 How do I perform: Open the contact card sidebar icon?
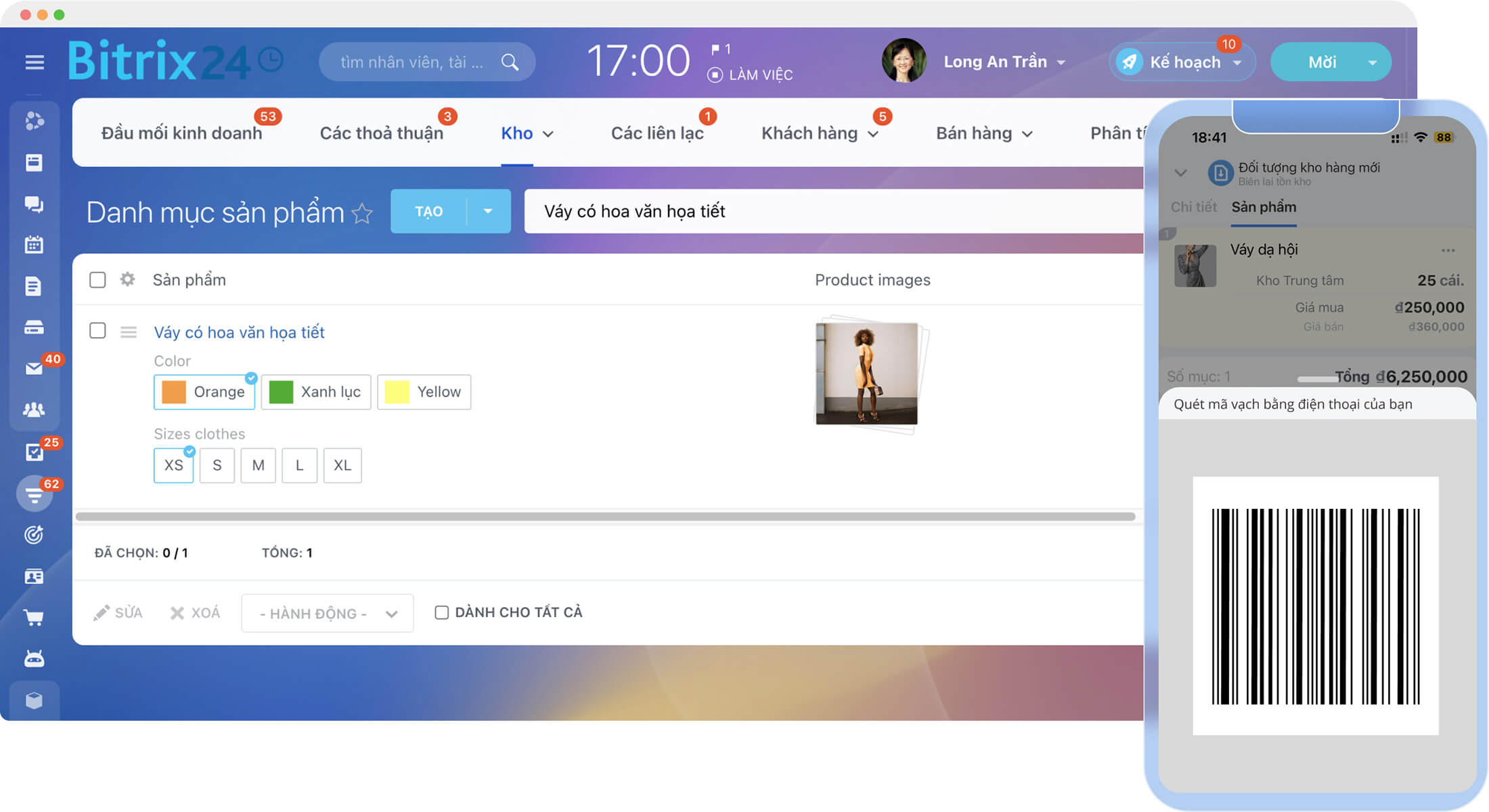tap(34, 577)
